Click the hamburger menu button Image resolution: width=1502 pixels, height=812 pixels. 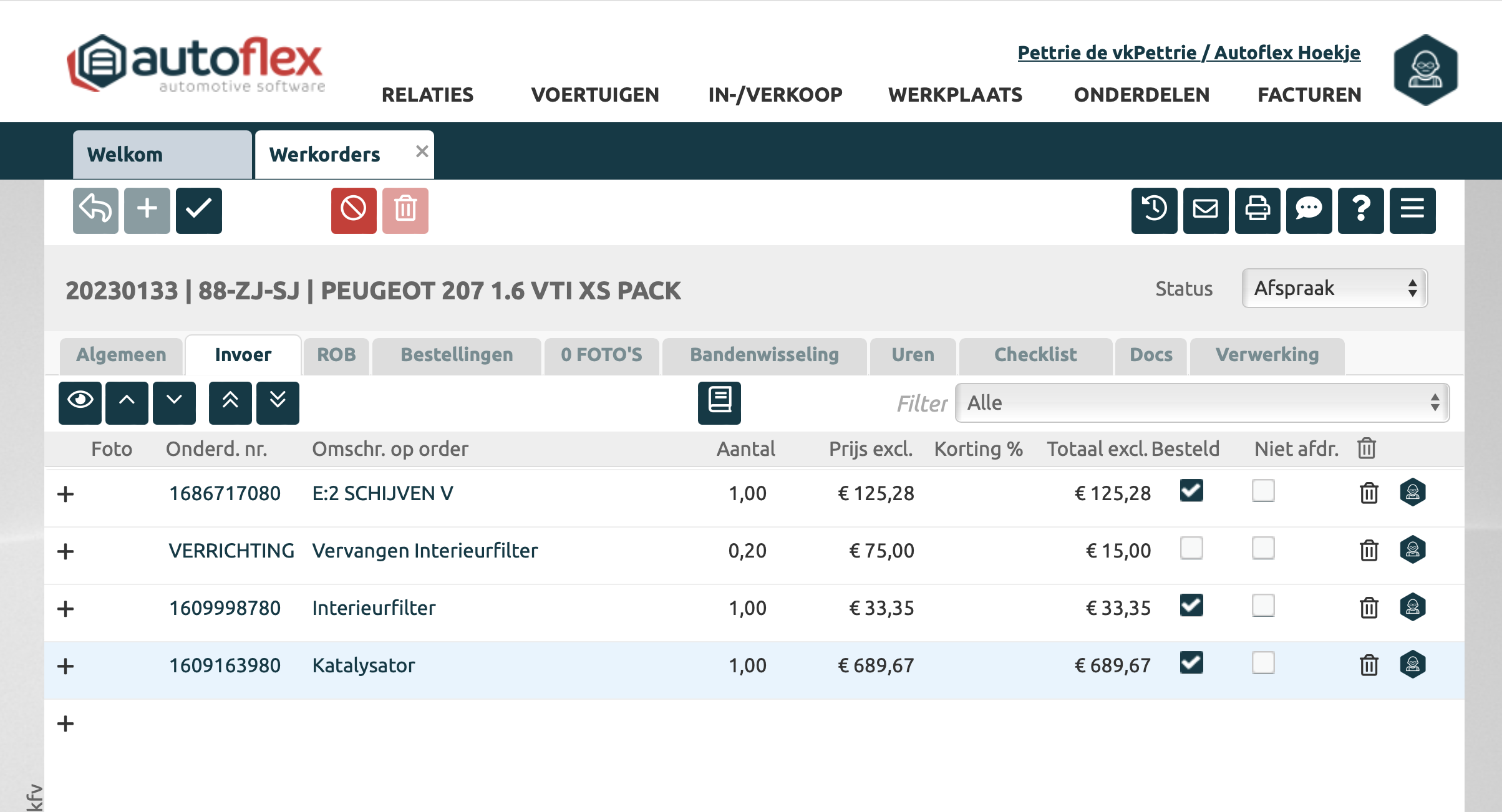1412,210
